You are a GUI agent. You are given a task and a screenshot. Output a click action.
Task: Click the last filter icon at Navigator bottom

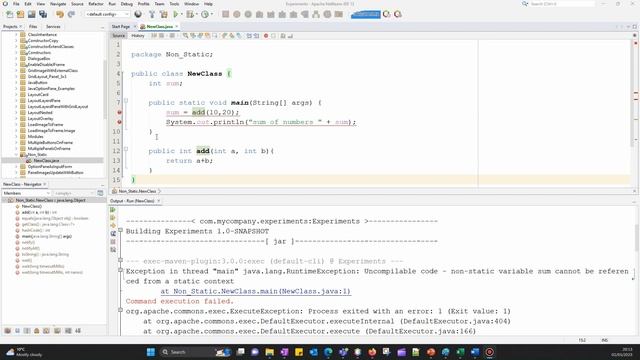tap(78, 331)
